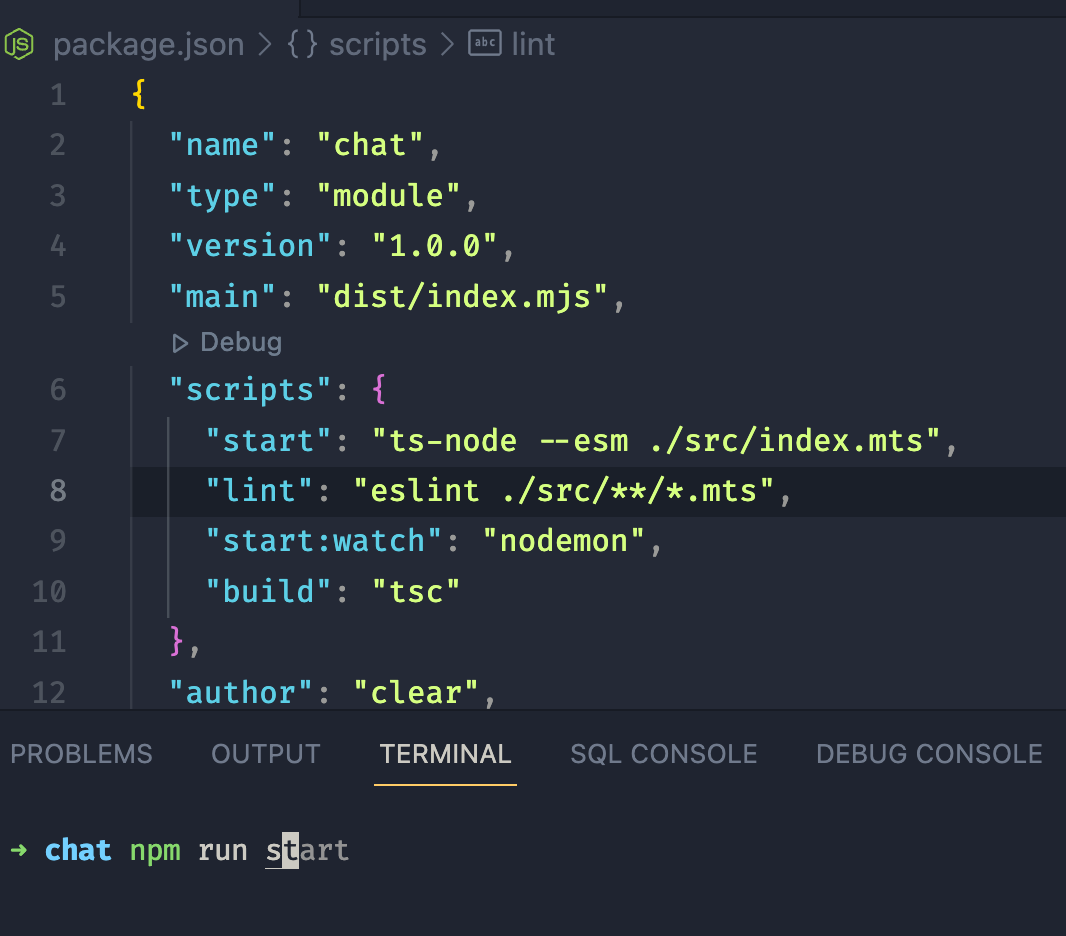Switch to the PROBLEMS tab
The height and width of the screenshot is (936, 1066).
[x=81, y=754]
